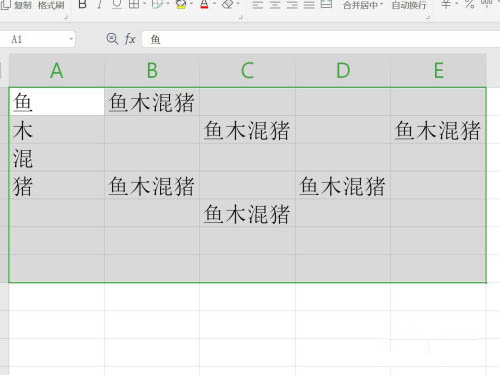Align cell text to the left
500x375 pixels.
pos(257,5)
